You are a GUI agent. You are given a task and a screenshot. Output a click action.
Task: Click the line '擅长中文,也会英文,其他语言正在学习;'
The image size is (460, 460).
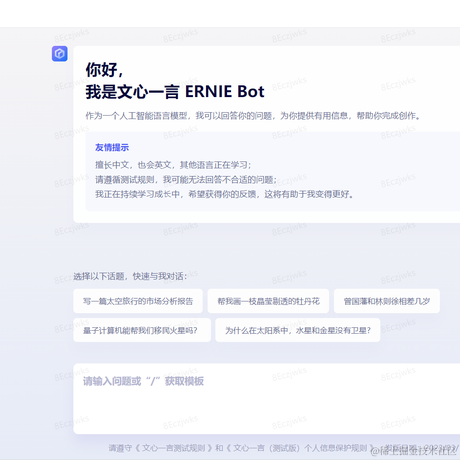[173, 165]
